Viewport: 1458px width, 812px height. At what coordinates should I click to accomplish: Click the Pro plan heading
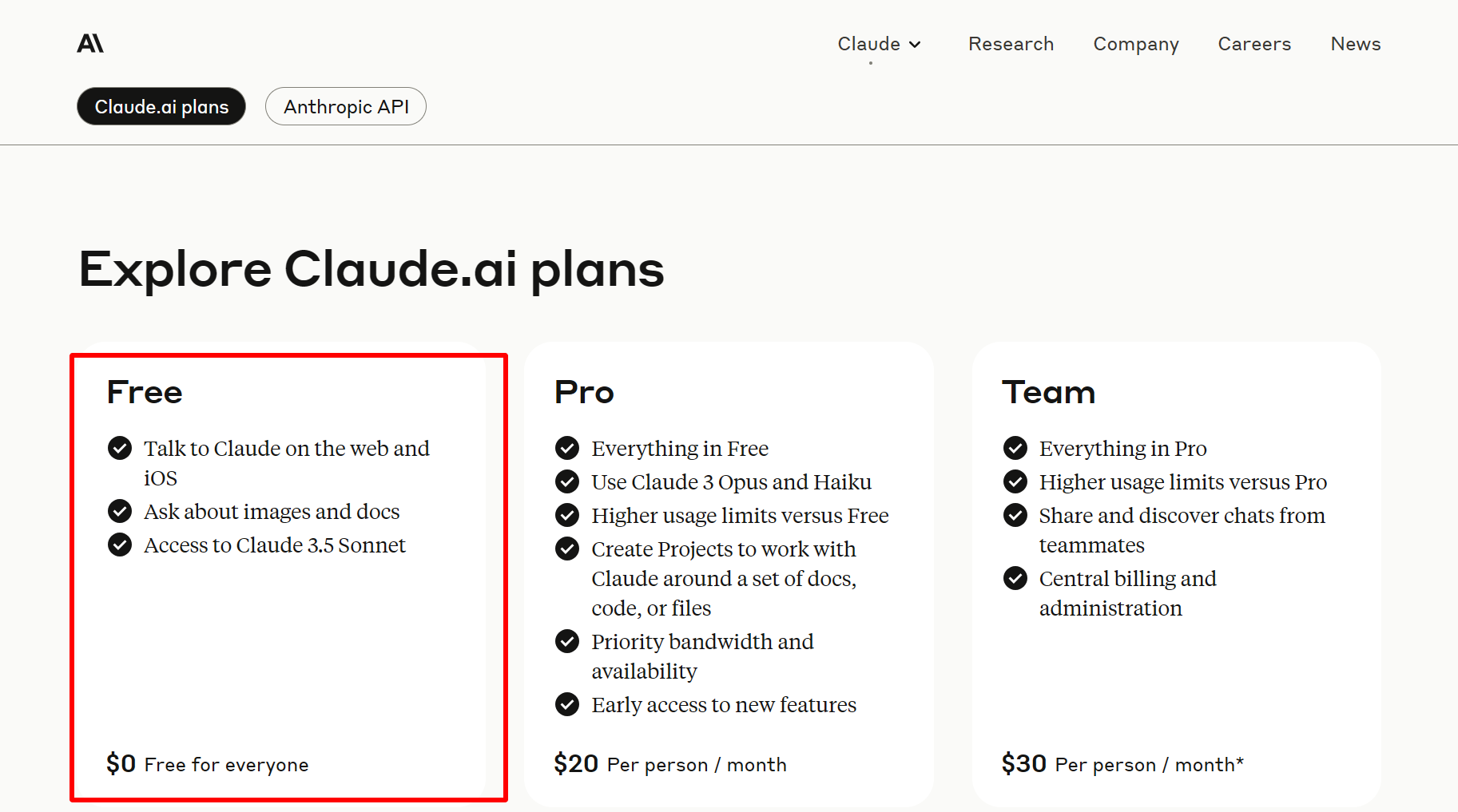pyautogui.click(x=584, y=392)
